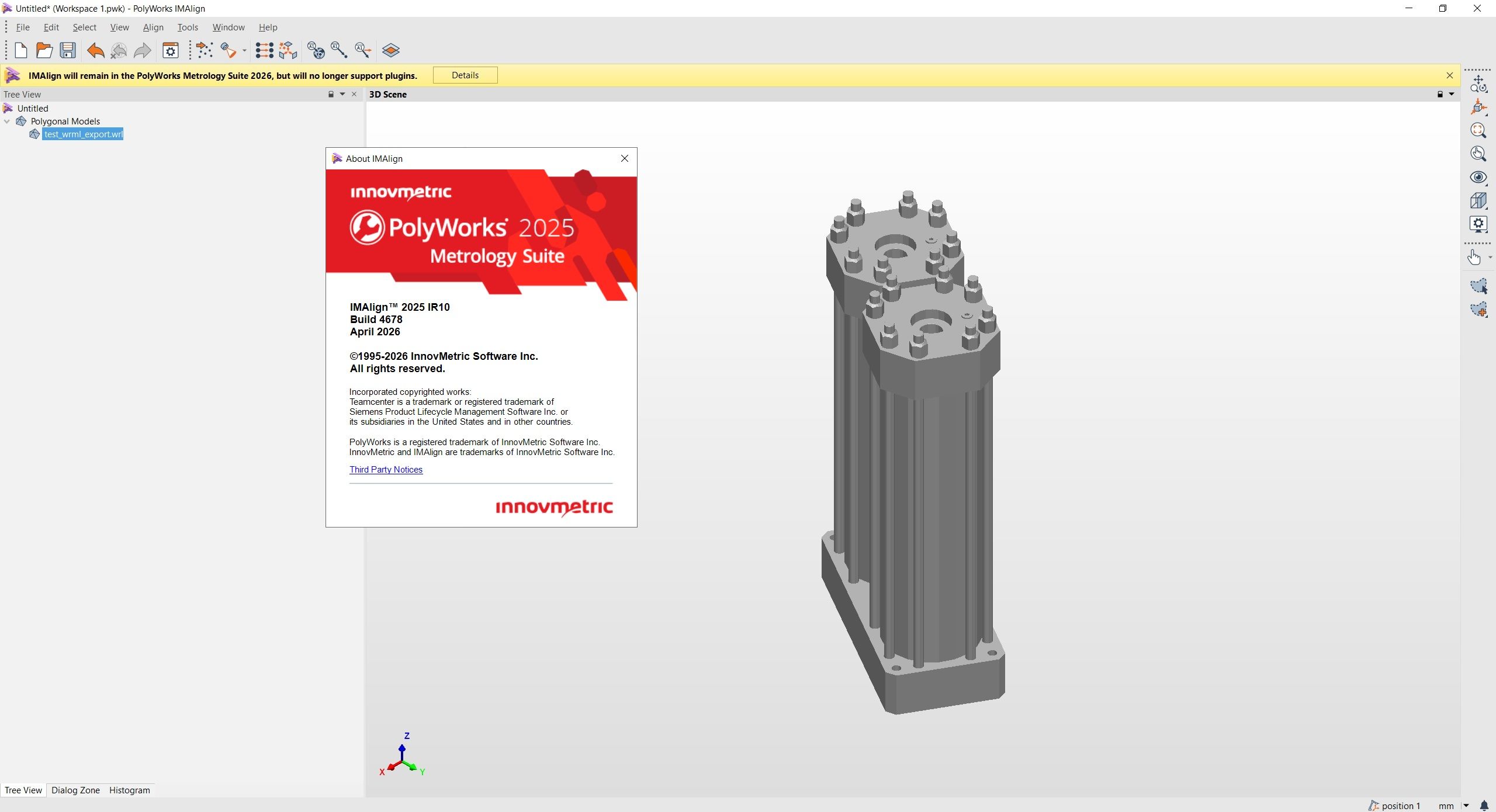
Task: Undo the last action with the orange arrow
Action: (96, 51)
